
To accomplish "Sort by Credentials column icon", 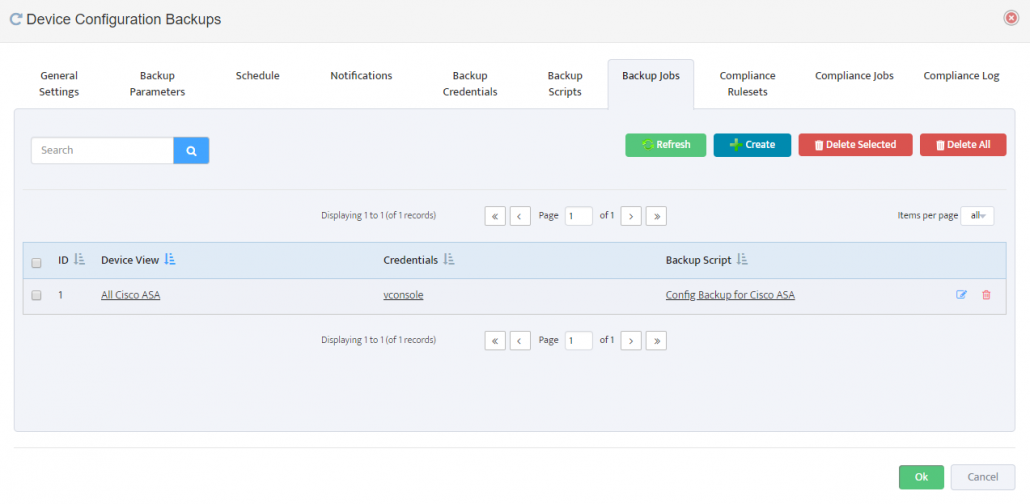I will [x=449, y=260].
